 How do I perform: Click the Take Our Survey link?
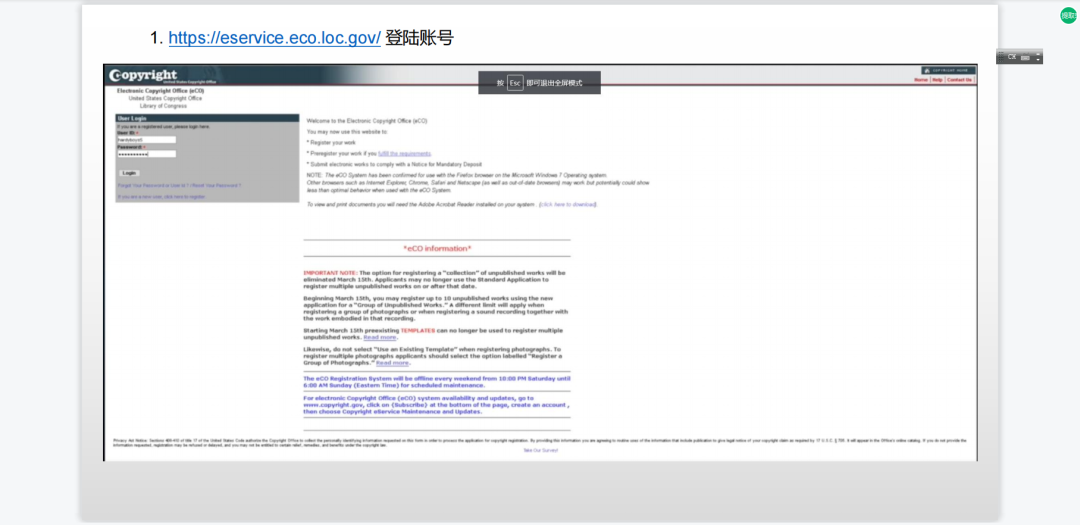click(541, 450)
